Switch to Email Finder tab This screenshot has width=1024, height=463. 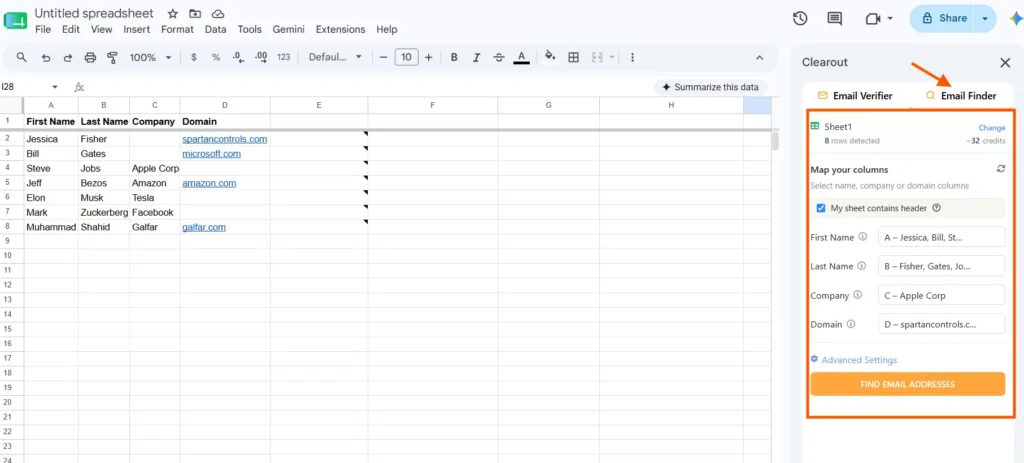tap(961, 96)
